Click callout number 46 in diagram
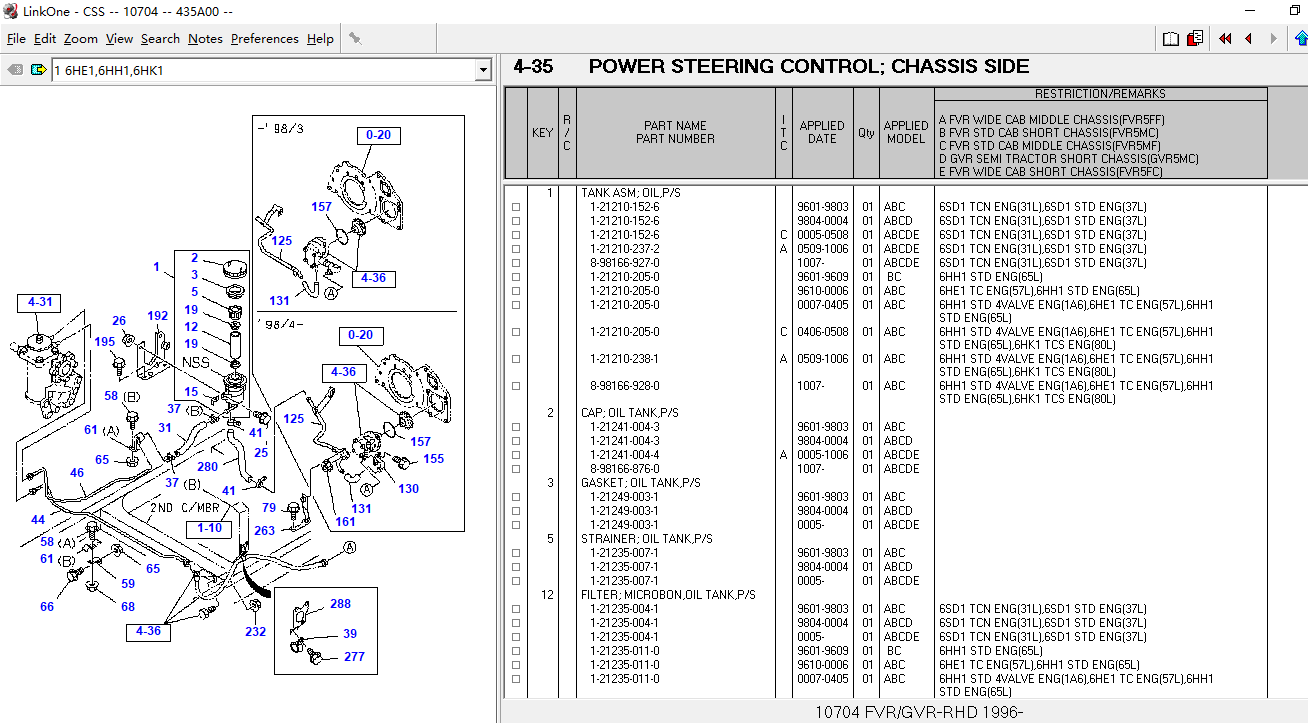The height and width of the screenshot is (723, 1308). point(77,473)
